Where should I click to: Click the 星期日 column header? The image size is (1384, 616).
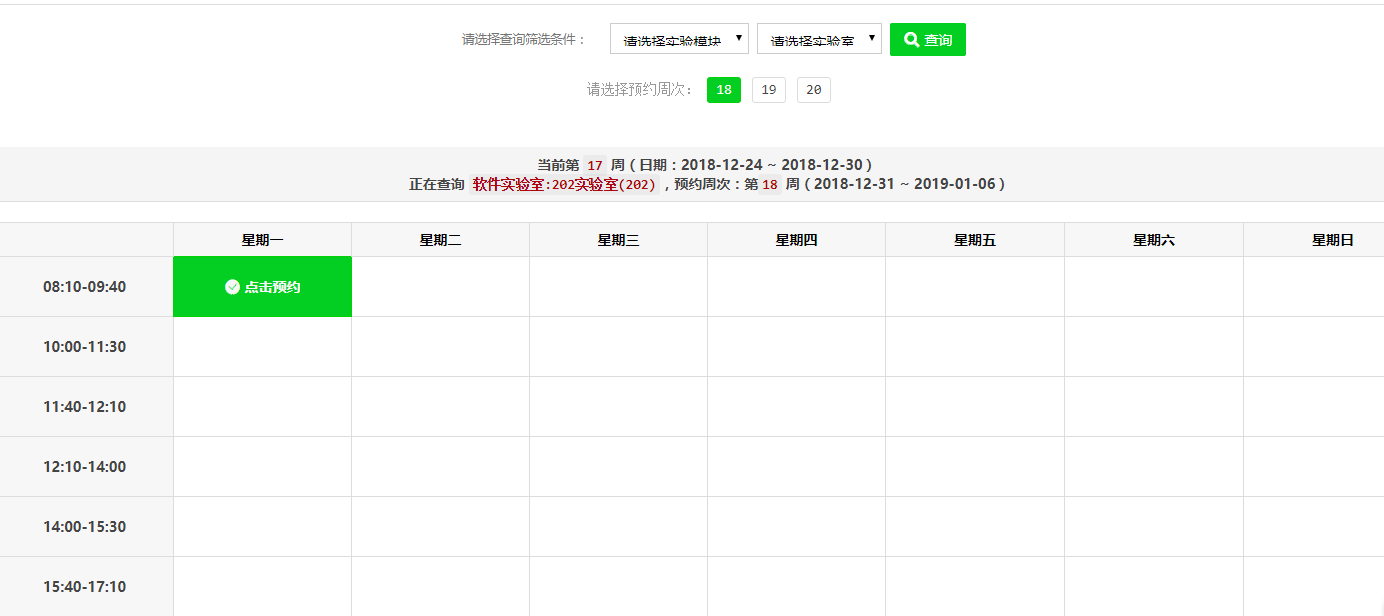tap(1332, 240)
